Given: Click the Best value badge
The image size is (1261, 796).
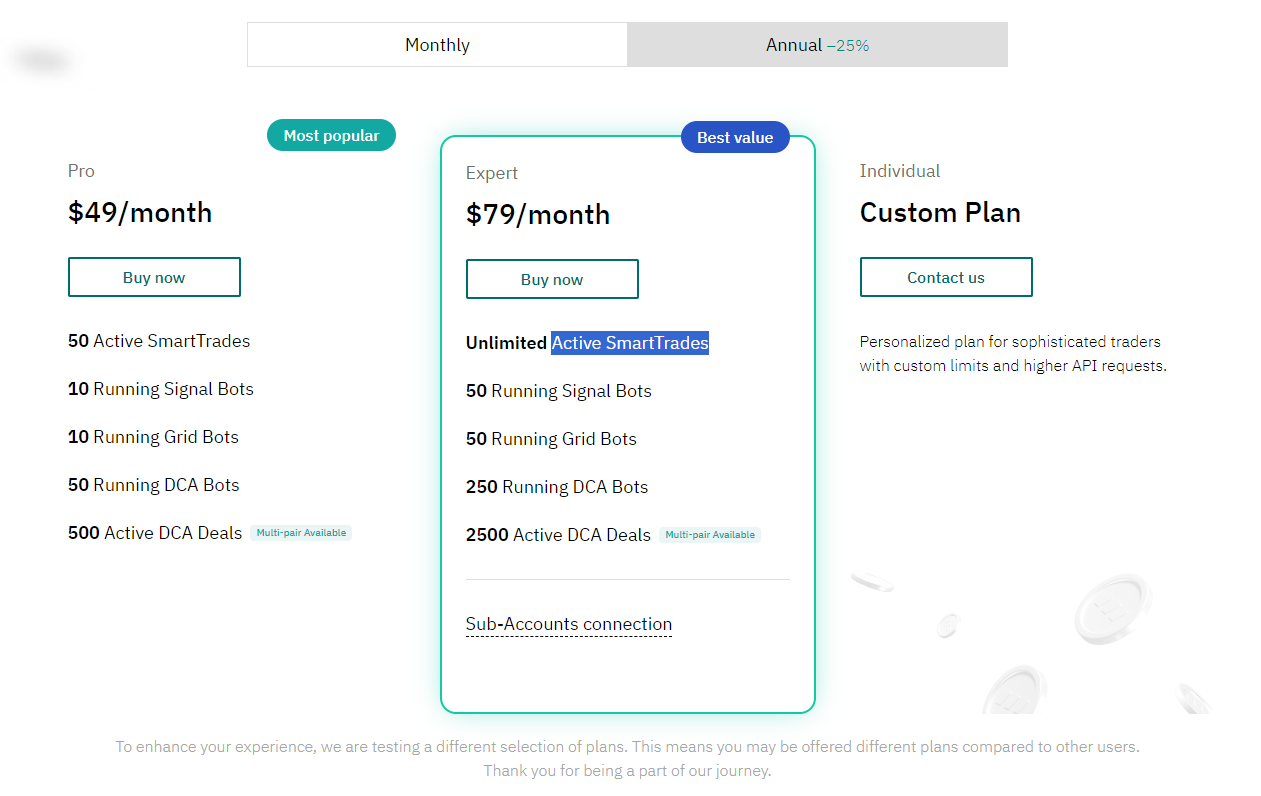Looking at the screenshot, I should click(735, 138).
